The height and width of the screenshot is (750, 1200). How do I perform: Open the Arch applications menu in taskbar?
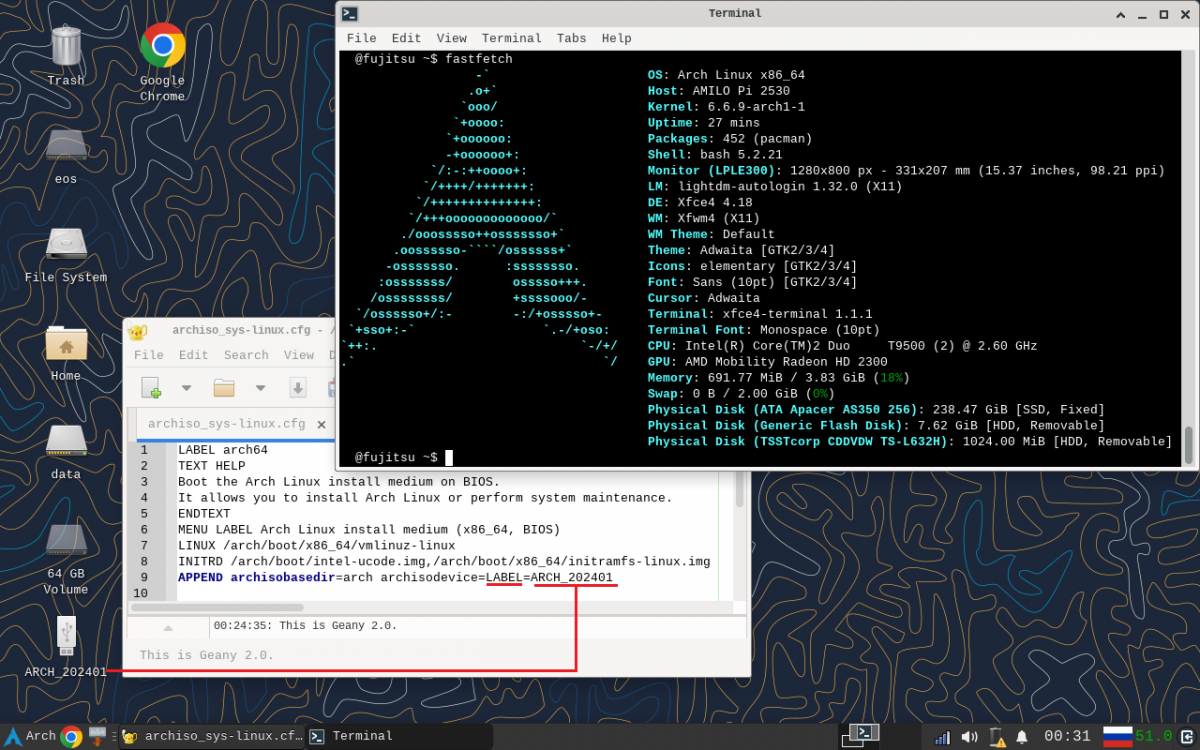pyautogui.click(x=30, y=736)
